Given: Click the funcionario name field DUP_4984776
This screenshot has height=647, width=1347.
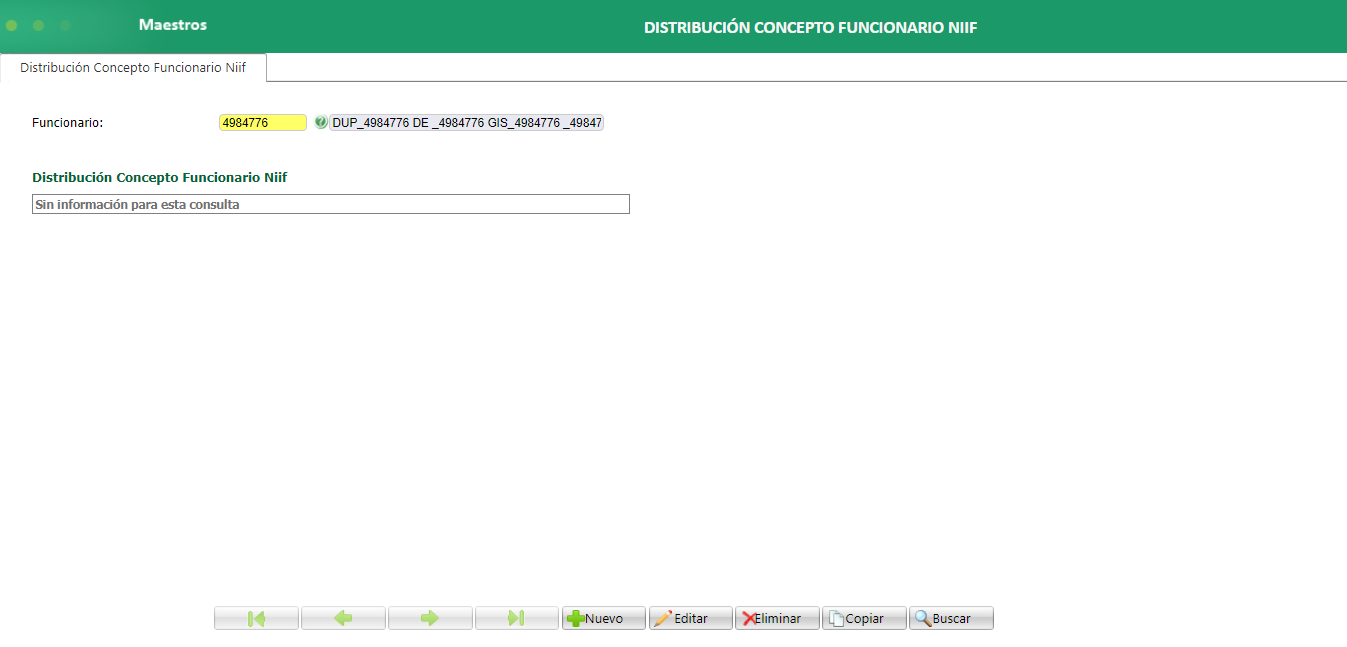Looking at the screenshot, I should [467, 122].
